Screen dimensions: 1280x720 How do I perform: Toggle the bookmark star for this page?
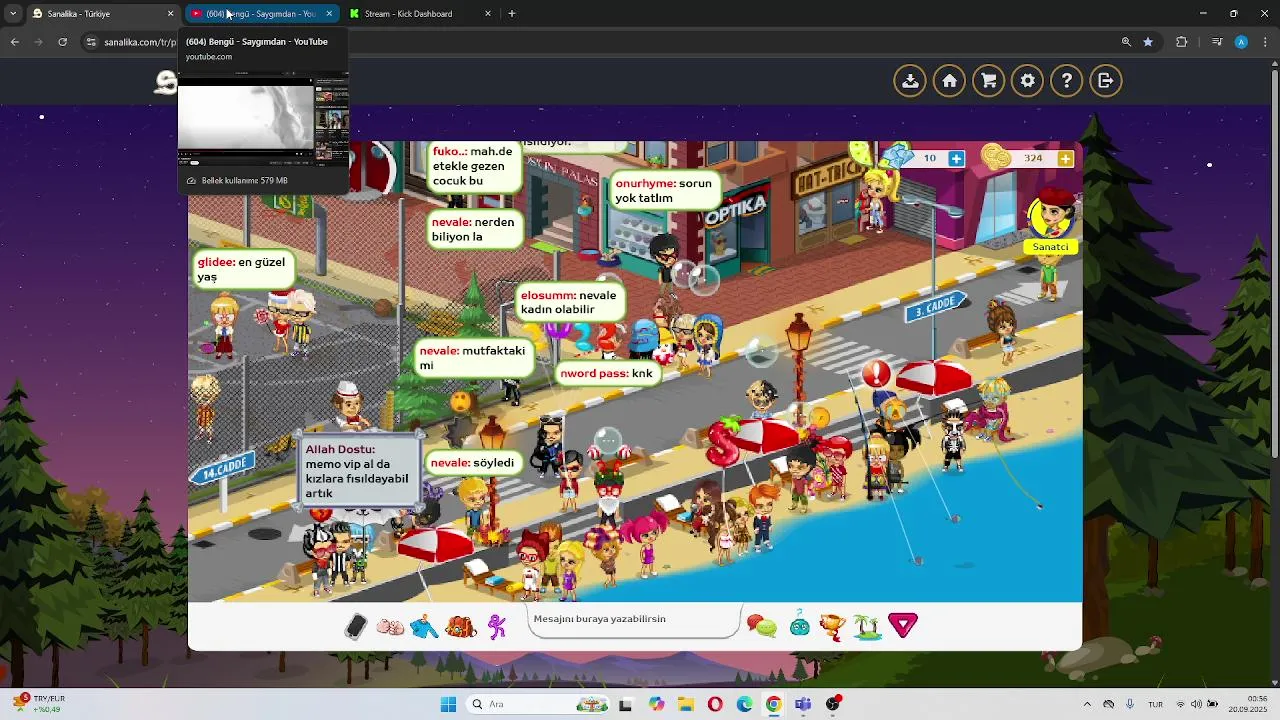click(1148, 42)
